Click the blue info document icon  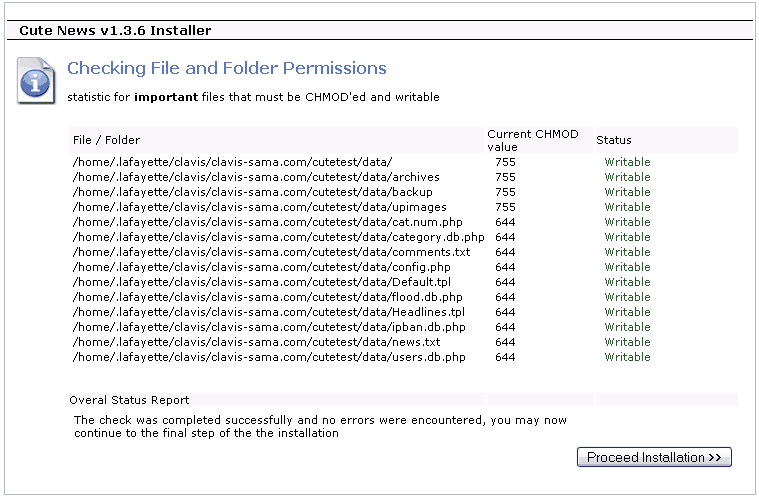[x=36, y=80]
